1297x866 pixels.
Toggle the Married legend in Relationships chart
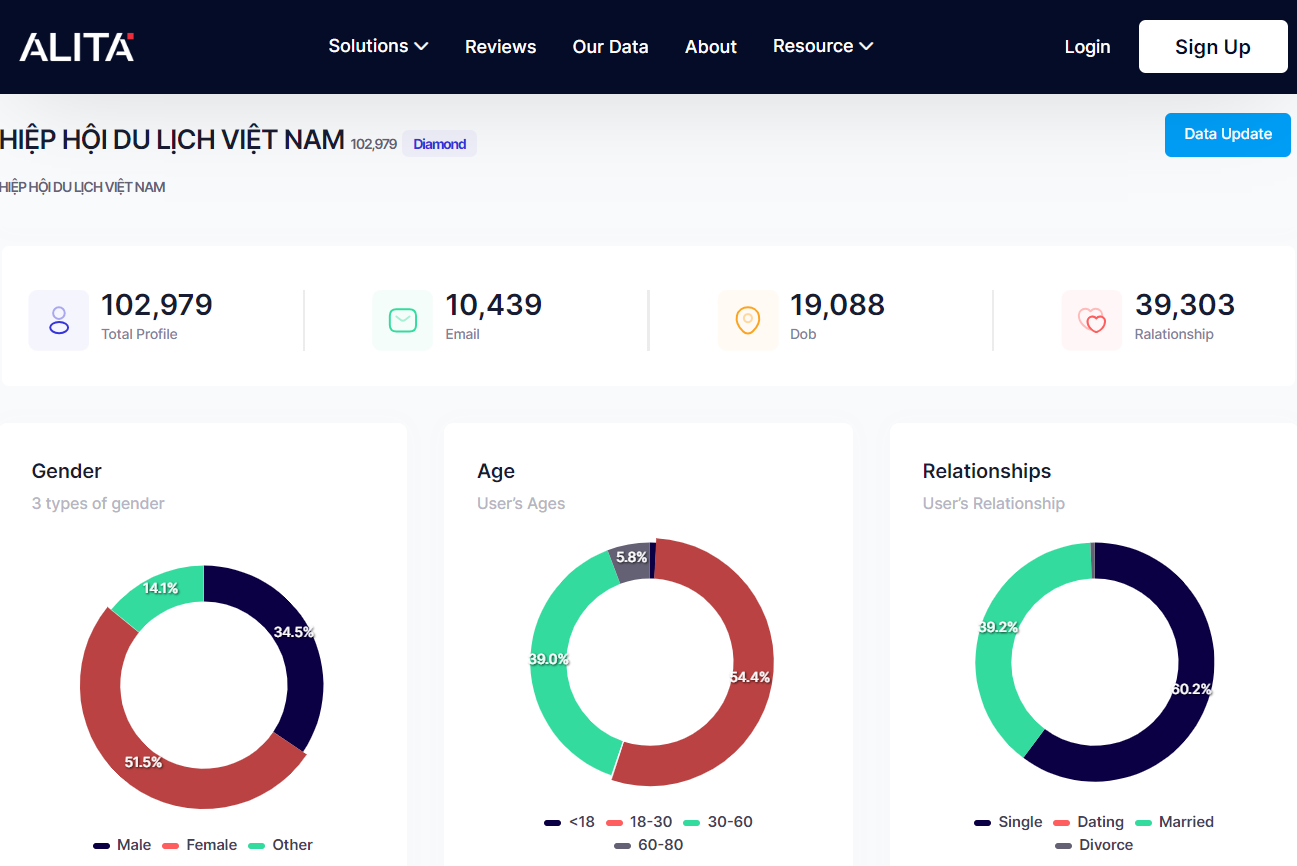[1174, 822]
